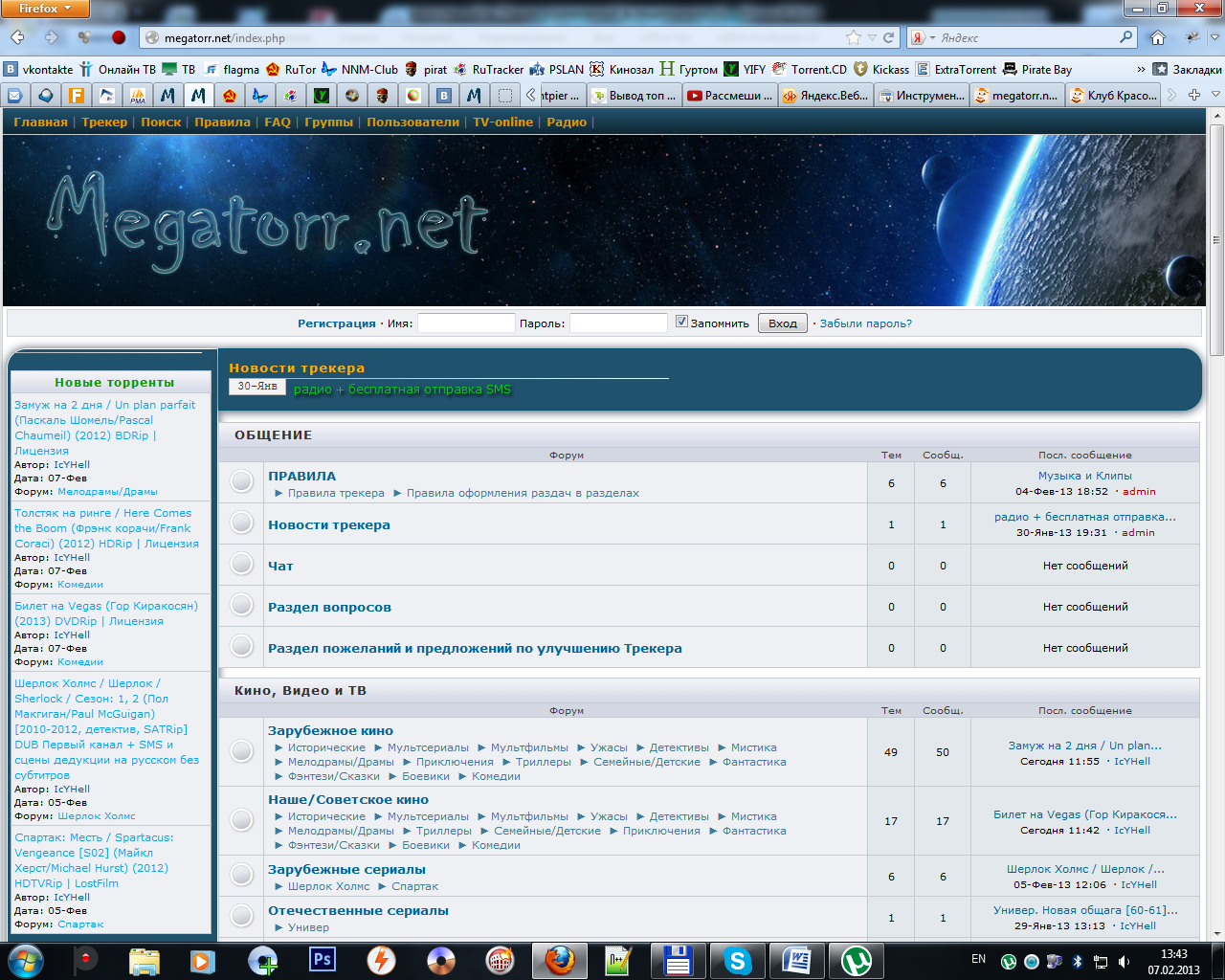Click the search magnifier in Yandex box
Image resolution: width=1225 pixels, height=980 pixels.
1126,37
